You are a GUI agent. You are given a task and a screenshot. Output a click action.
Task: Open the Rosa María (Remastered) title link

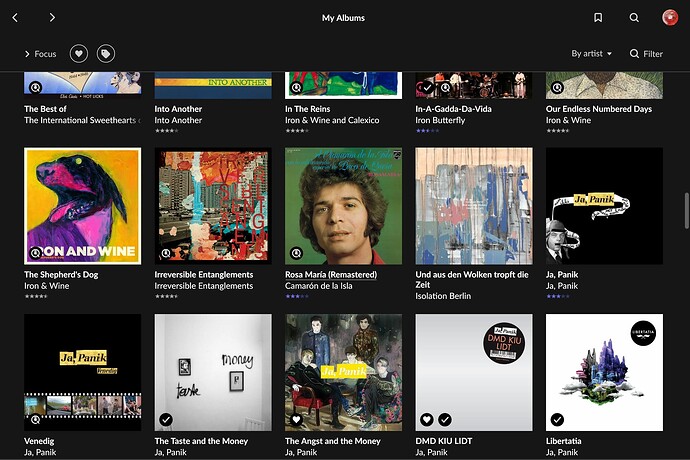330,274
